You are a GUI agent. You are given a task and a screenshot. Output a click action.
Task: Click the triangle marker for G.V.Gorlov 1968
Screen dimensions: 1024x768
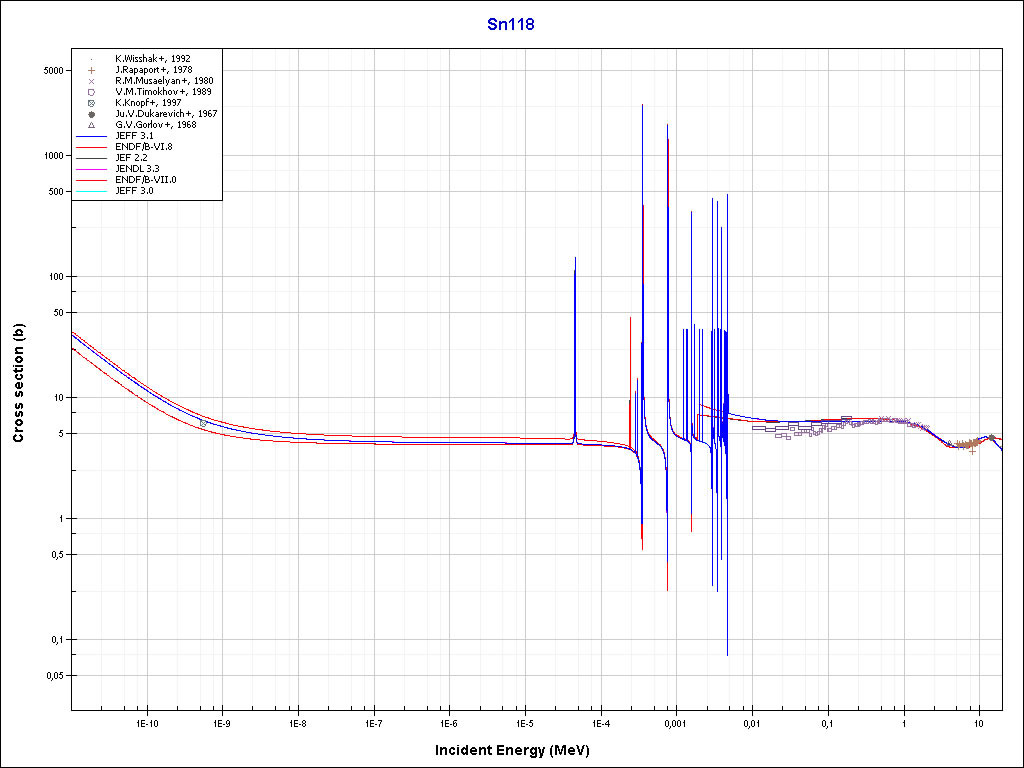tap(91, 125)
